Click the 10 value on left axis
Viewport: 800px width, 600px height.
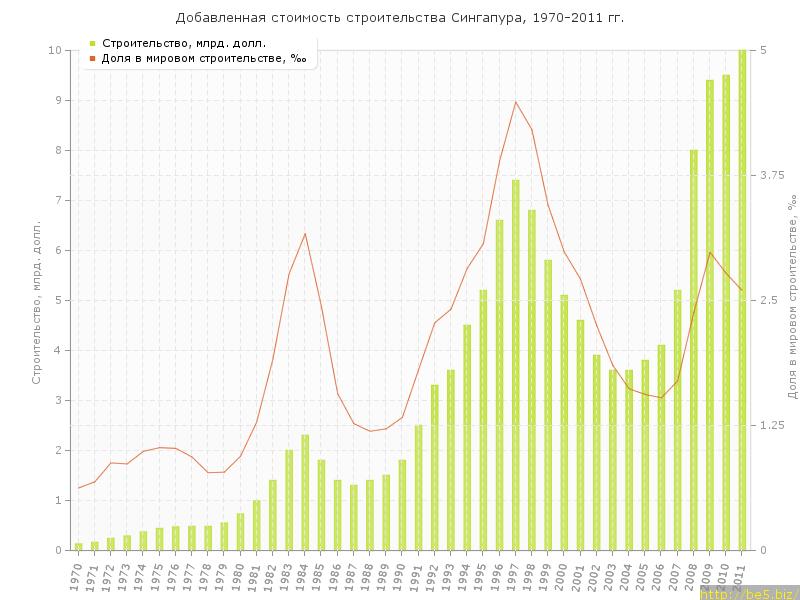(55, 50)
